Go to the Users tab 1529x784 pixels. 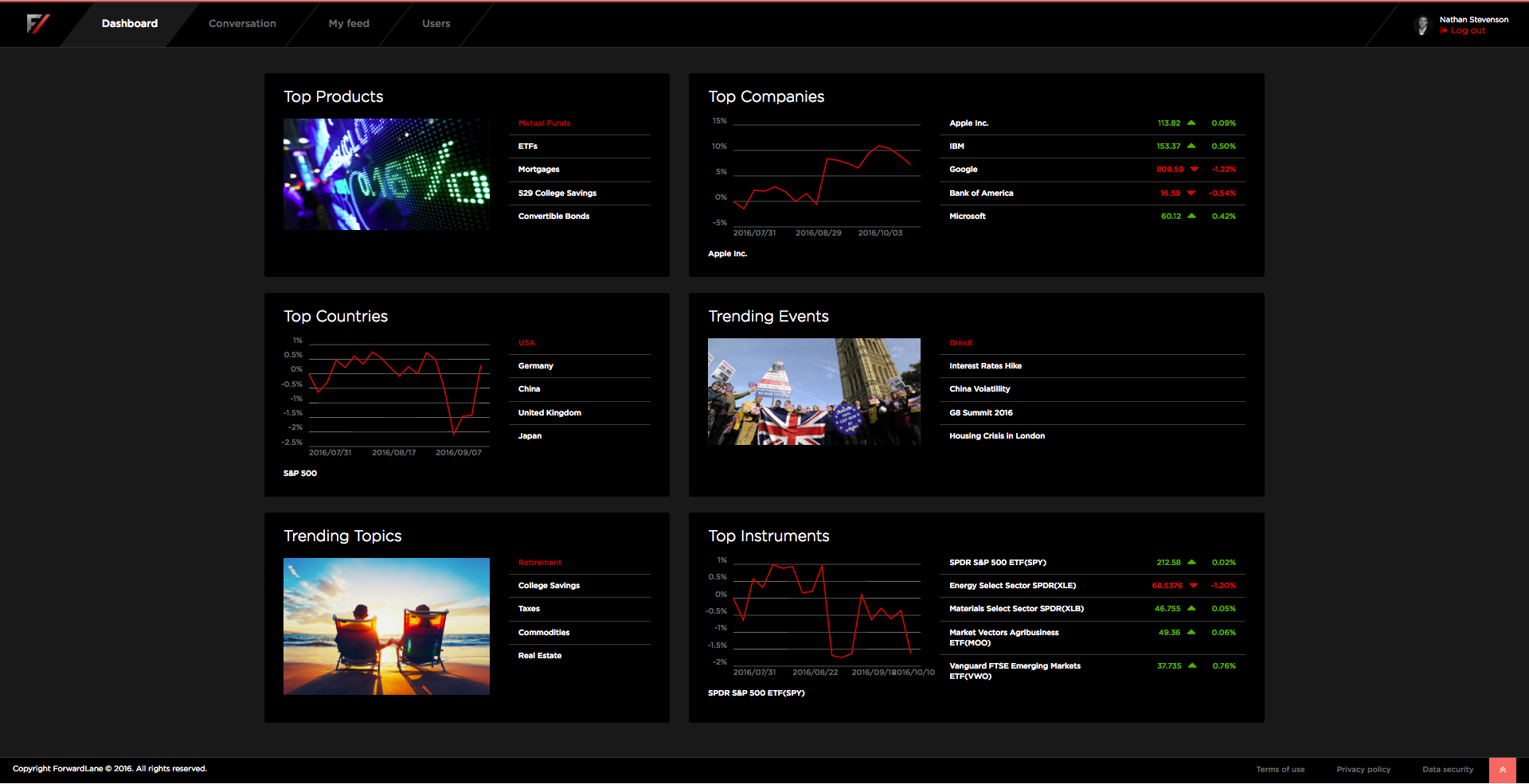point(436,24)
